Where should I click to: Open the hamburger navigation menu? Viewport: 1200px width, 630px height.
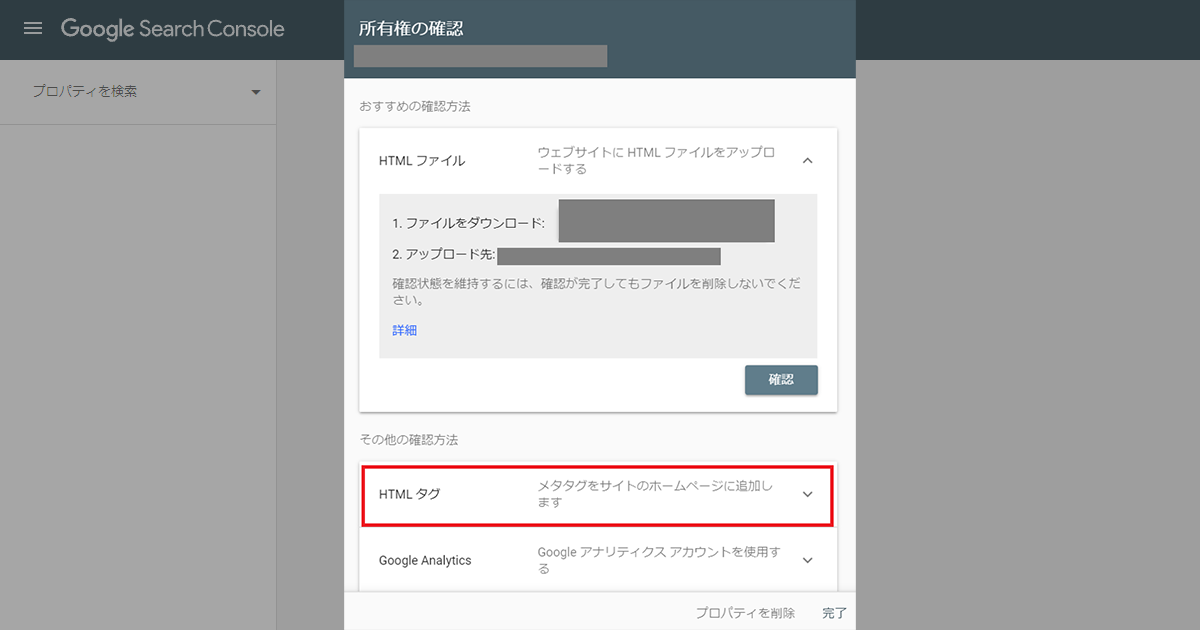(33, 29)
